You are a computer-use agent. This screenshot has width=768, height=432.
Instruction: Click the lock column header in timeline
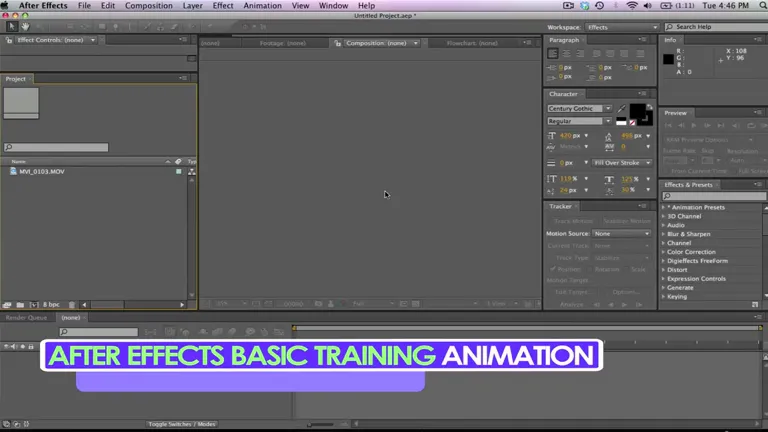coord(31,346)
